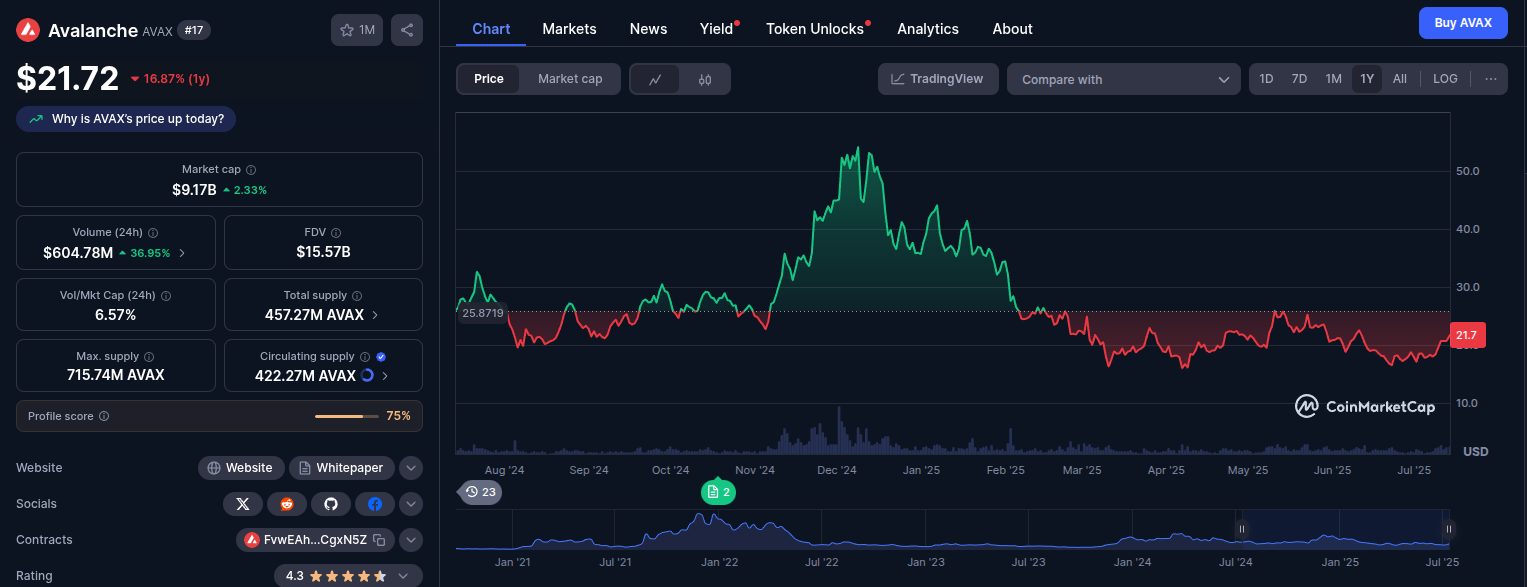1527x587 pixels.
Task: Click the Circulating supply info icon
Action: (365, 357)
